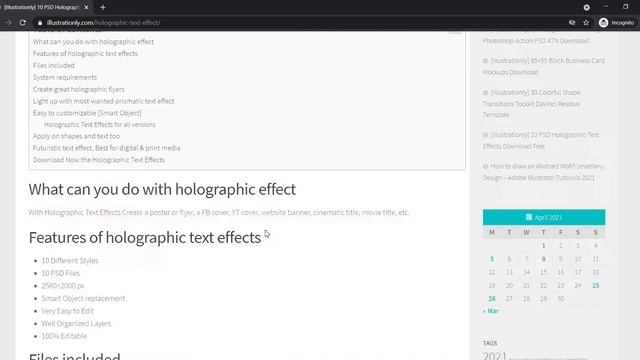Select April 26 in the calendar

click(492, 299)
